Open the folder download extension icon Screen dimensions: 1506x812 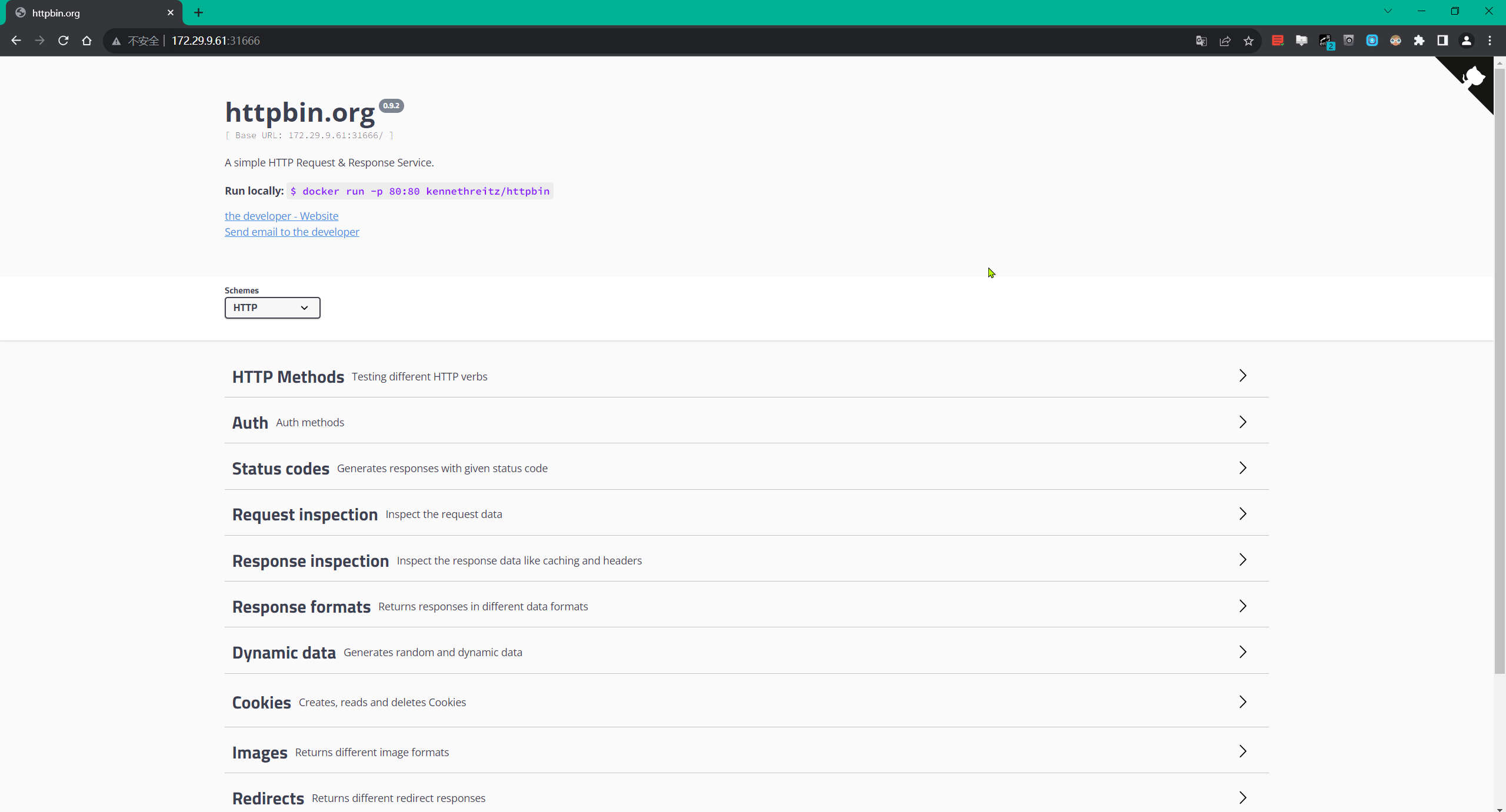(x=1301, y=41)
